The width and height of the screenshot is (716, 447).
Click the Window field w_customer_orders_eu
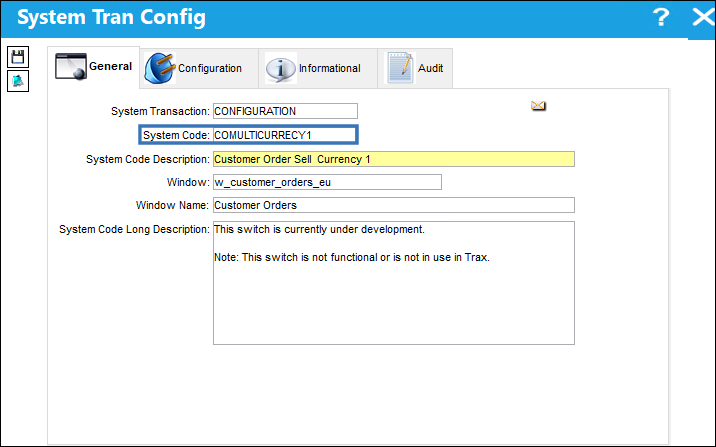327,182
